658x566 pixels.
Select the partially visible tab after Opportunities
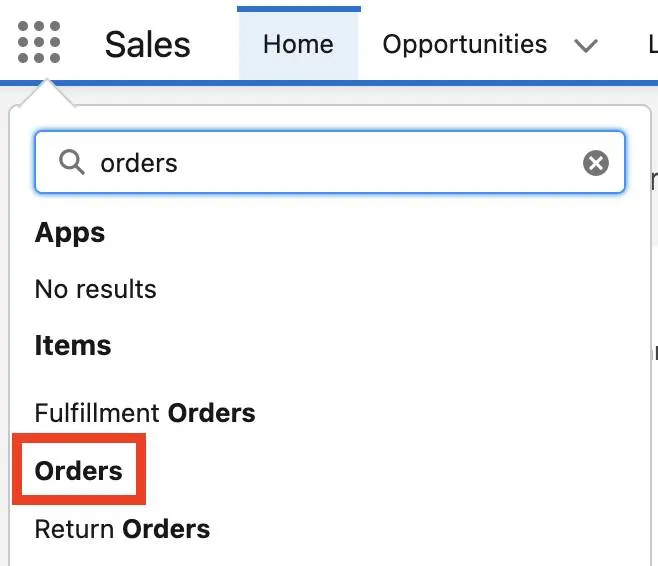[653, 44]
